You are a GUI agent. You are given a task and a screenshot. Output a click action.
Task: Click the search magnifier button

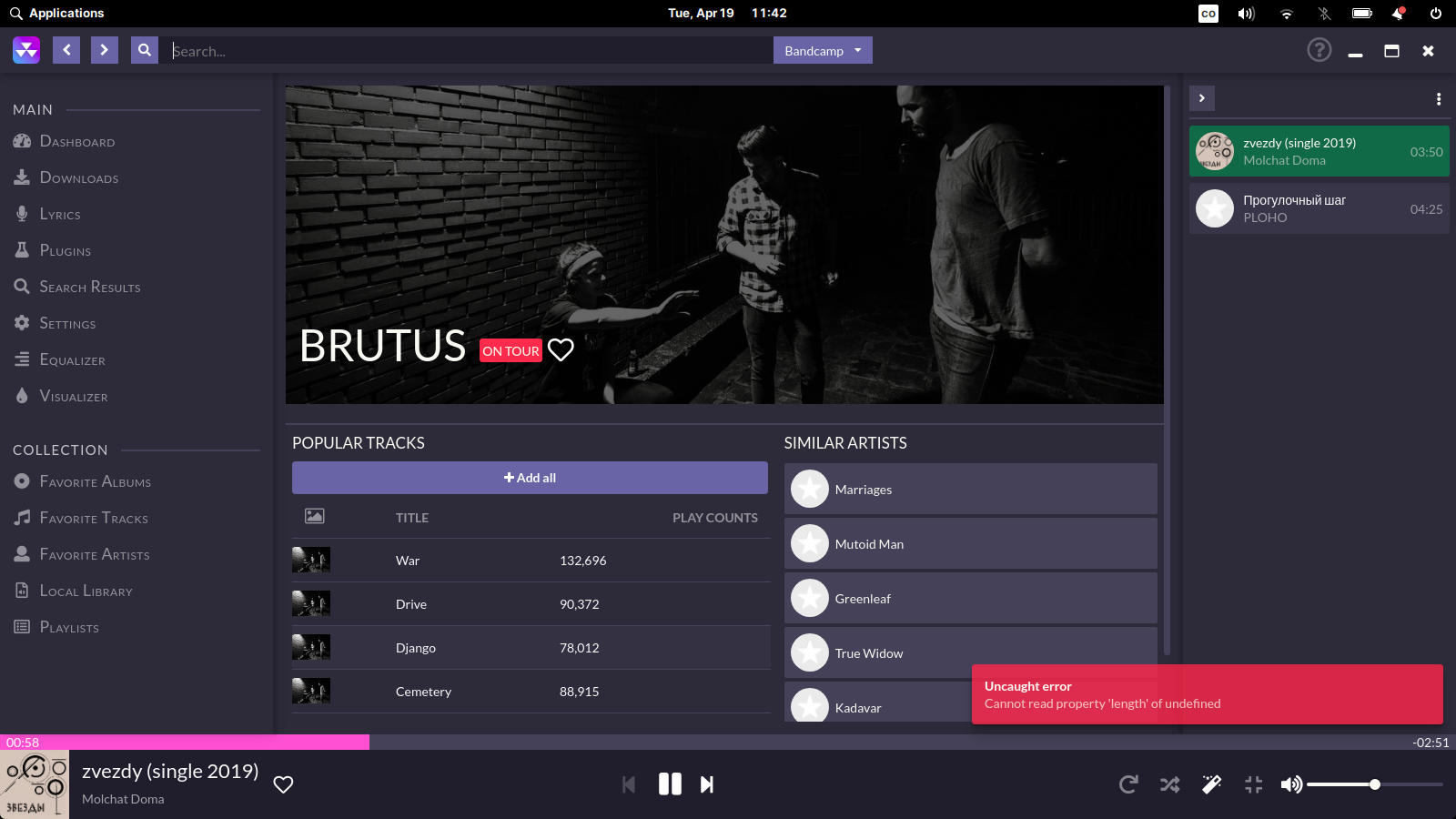point(145,50)
